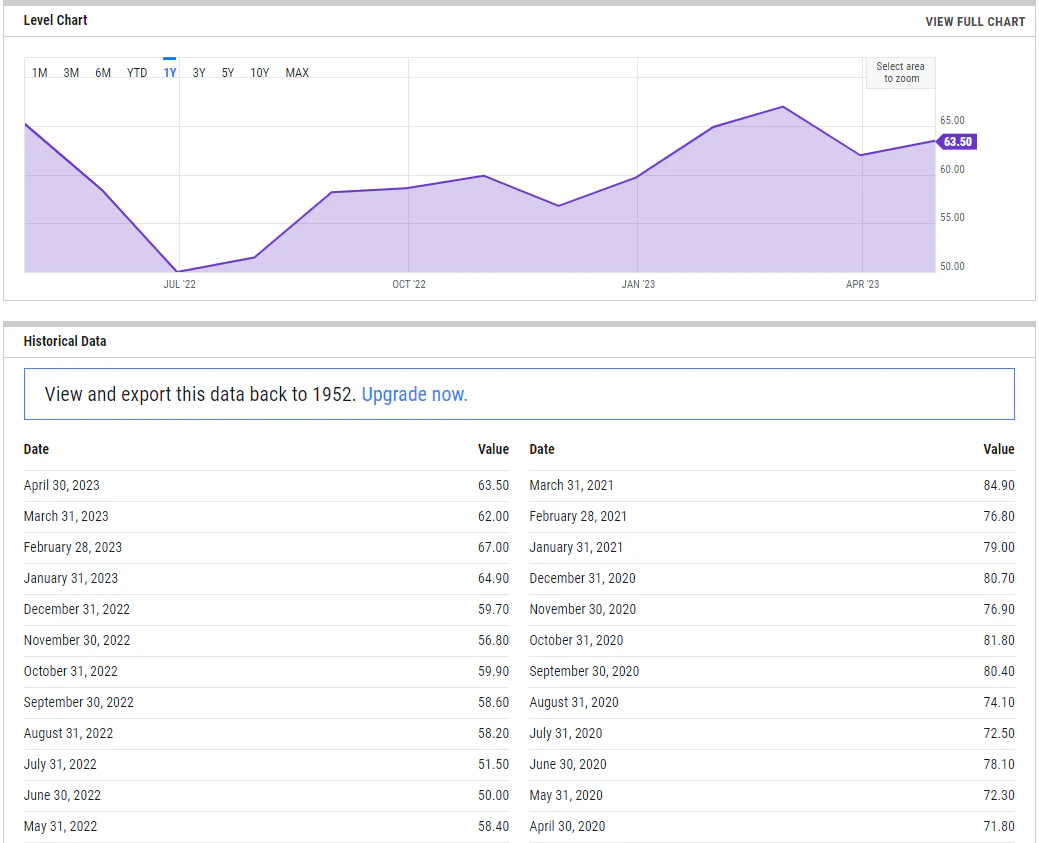Click the rightmost Value column header

[x=998, y=449]
